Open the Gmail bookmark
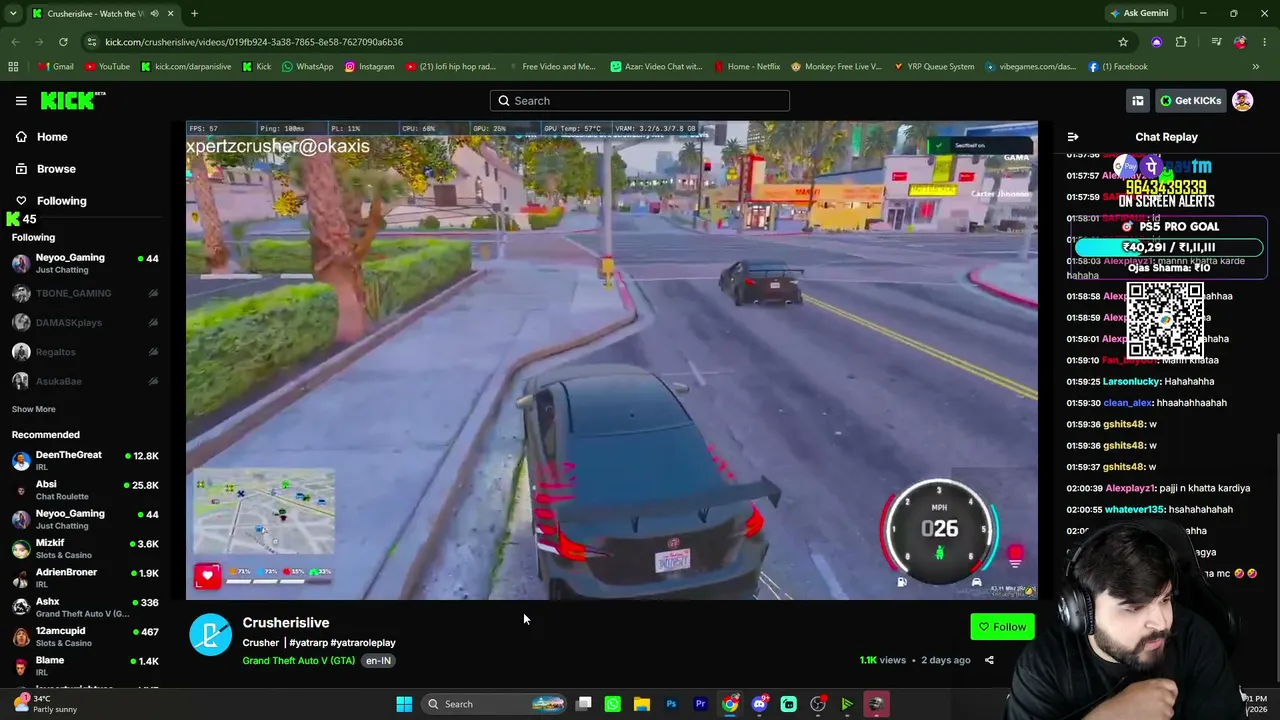The height and width of the screenshot is (720, 1280). point(56,67)
